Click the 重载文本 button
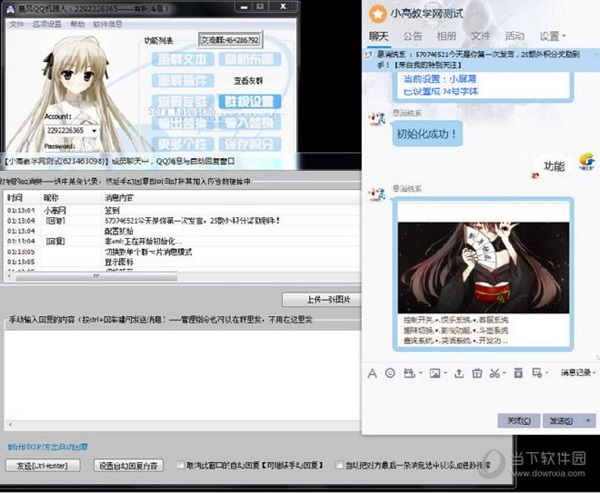 coord(183,59)
